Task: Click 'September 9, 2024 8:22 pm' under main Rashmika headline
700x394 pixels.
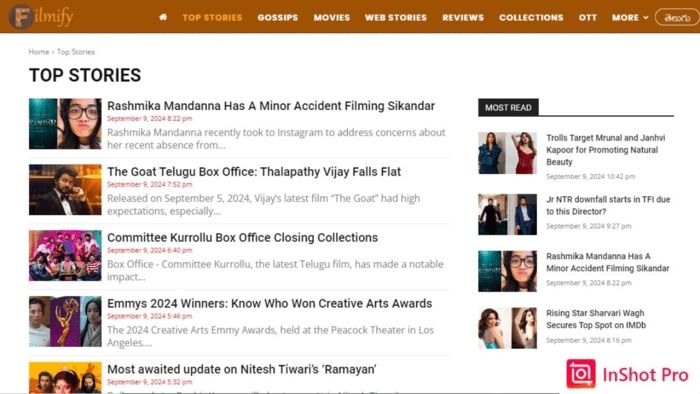Action: pos(150,118)
